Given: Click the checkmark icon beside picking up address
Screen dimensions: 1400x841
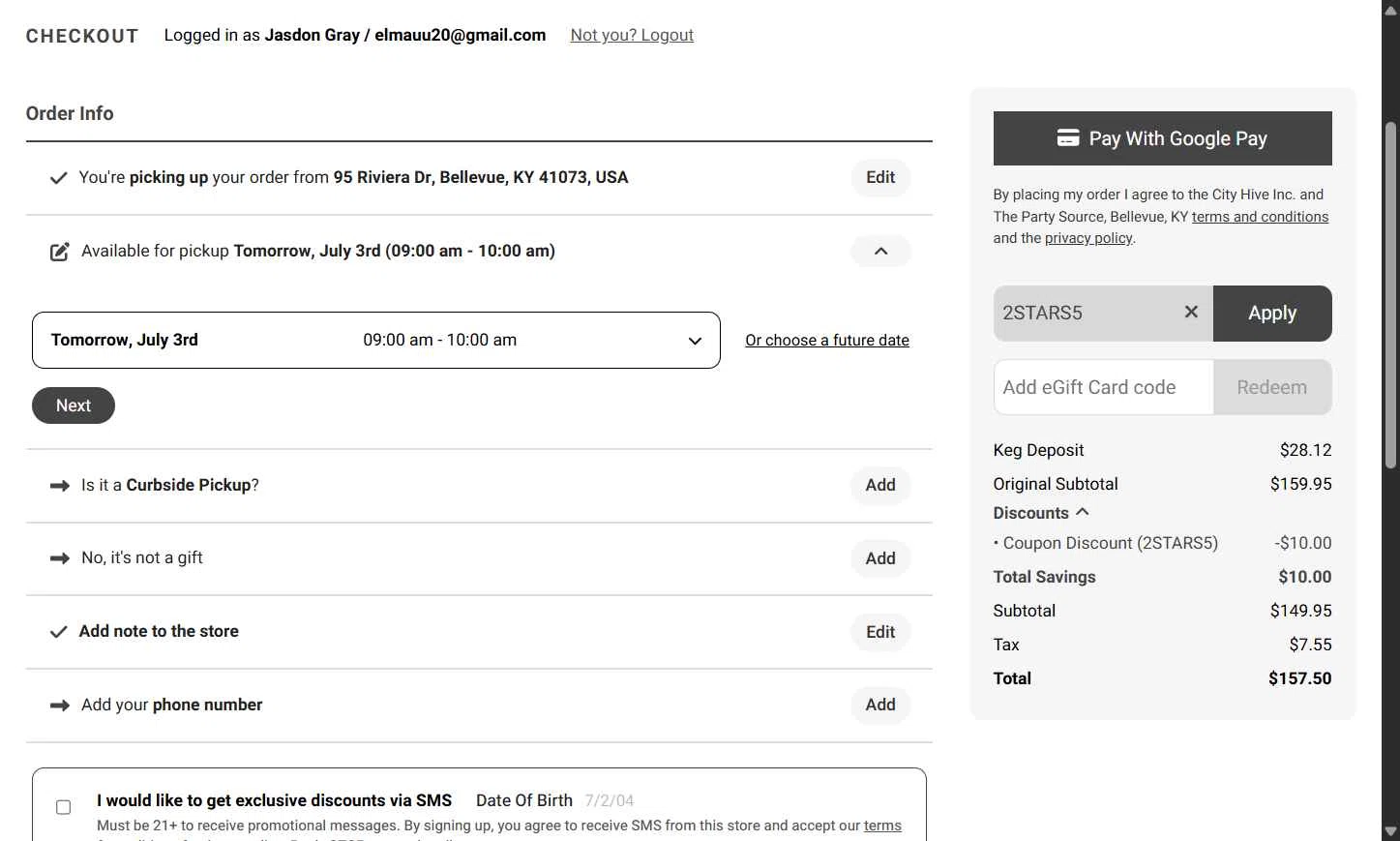Looking at the screenshot, I should tap(58, 178).
